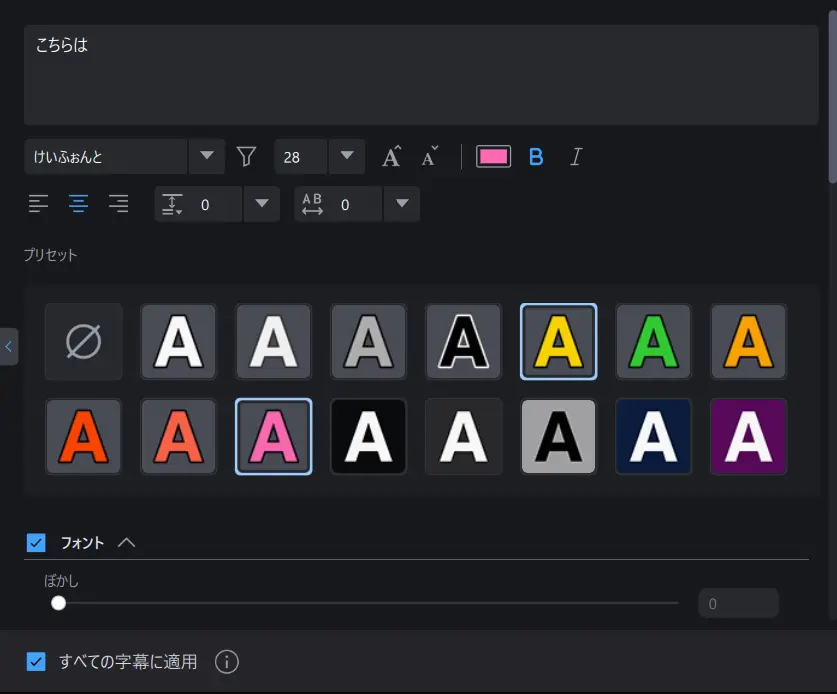Select the orange-yellow A preset

pyautogui.click(x=748, y=342)
